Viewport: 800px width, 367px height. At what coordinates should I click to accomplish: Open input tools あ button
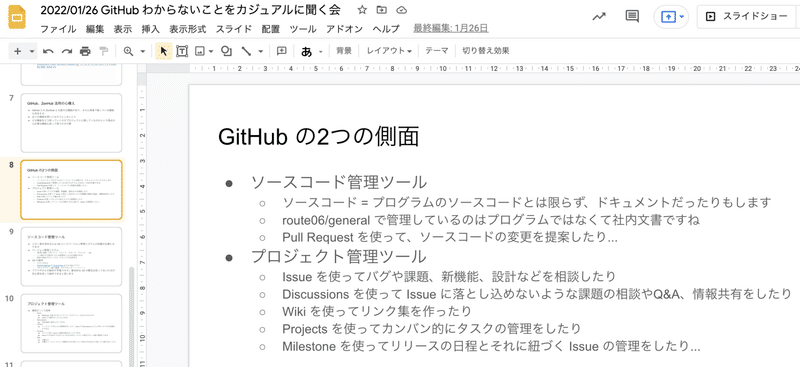pyautogui.click(x=307, y=51)
